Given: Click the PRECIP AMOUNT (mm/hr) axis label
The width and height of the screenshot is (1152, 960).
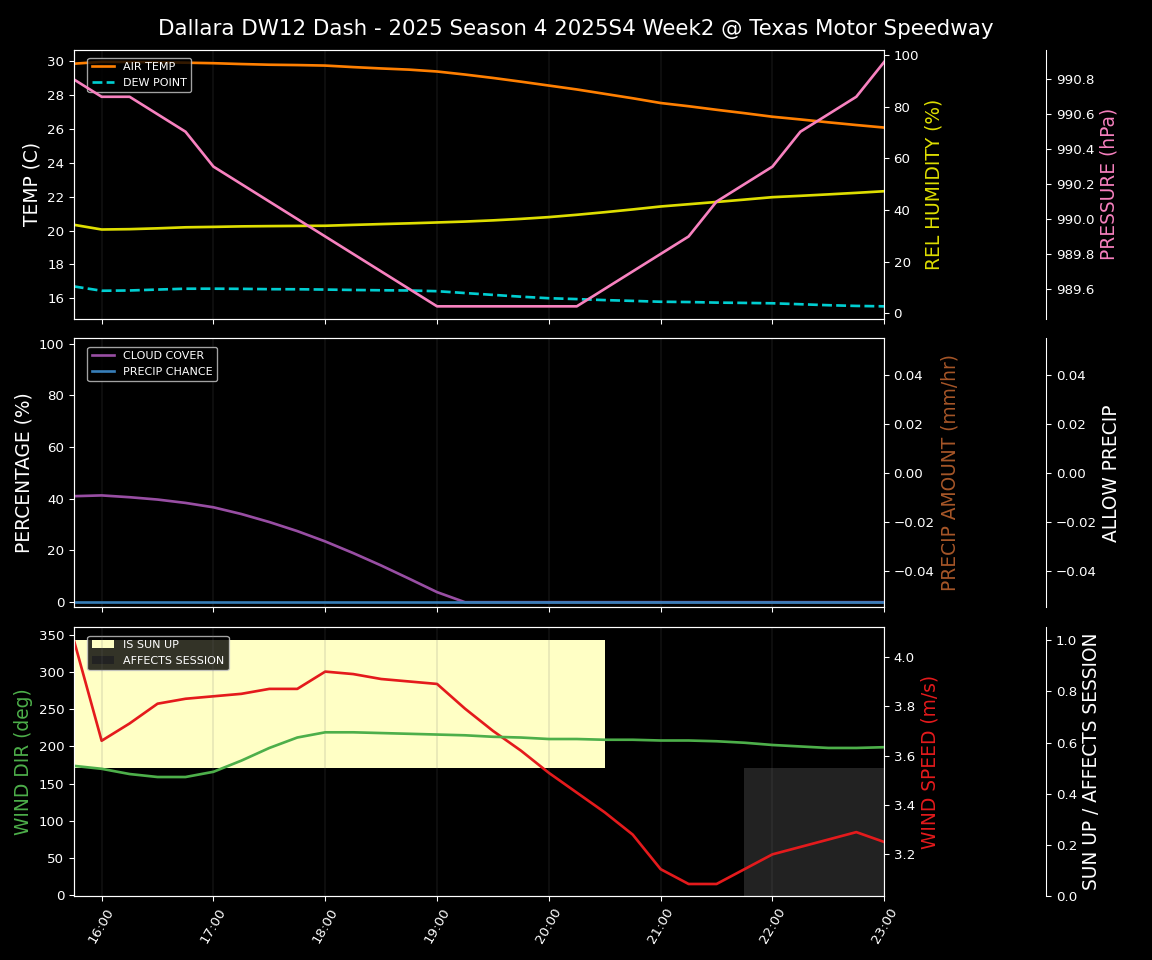Looking at the screenshot, I should [949, 472].
